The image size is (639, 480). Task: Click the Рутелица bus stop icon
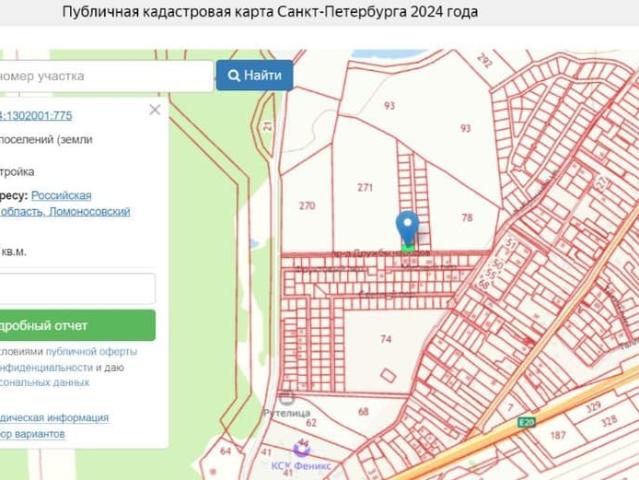coord(287,398)
